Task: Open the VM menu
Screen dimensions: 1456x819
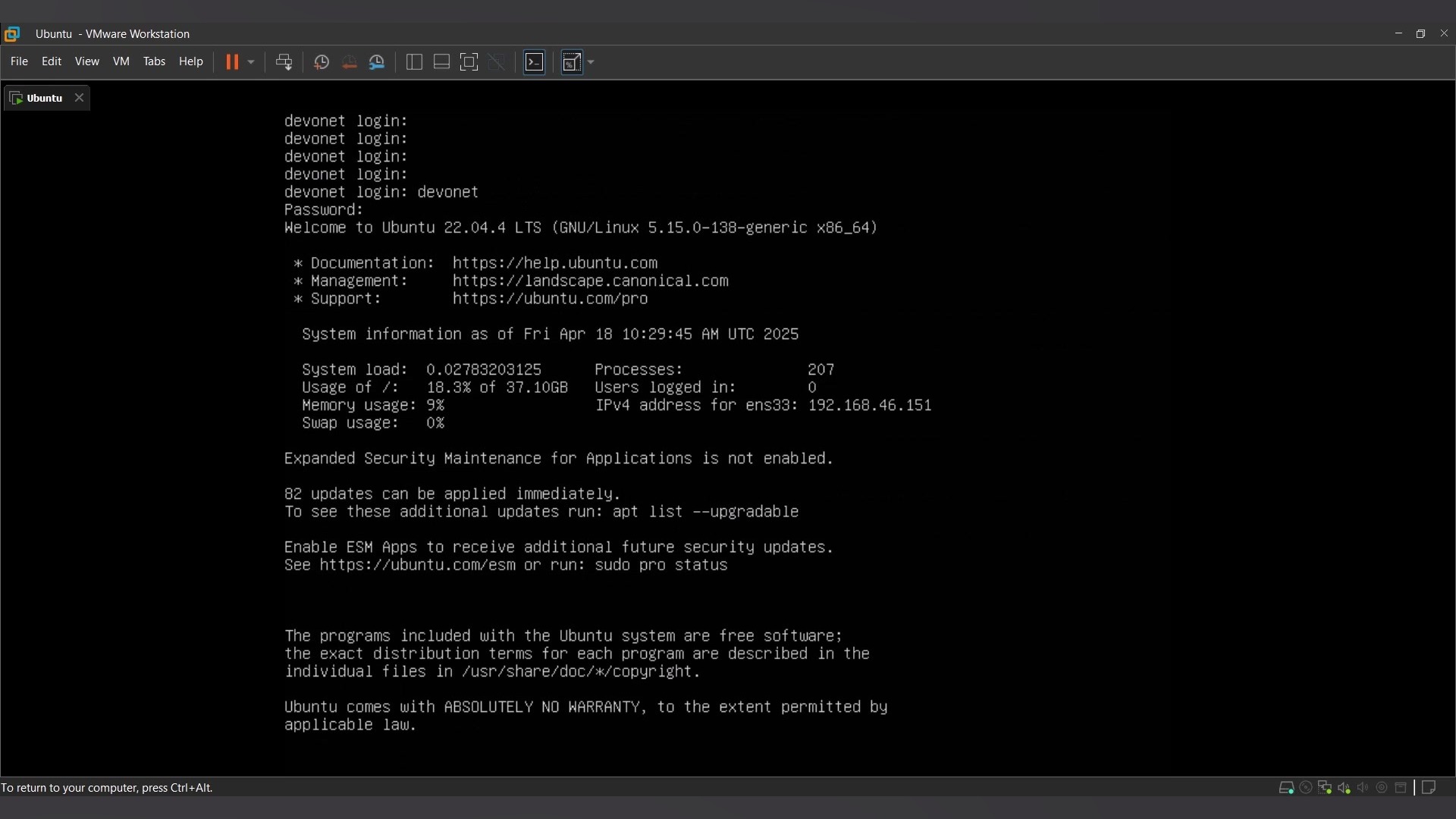Action: [121, 61]
